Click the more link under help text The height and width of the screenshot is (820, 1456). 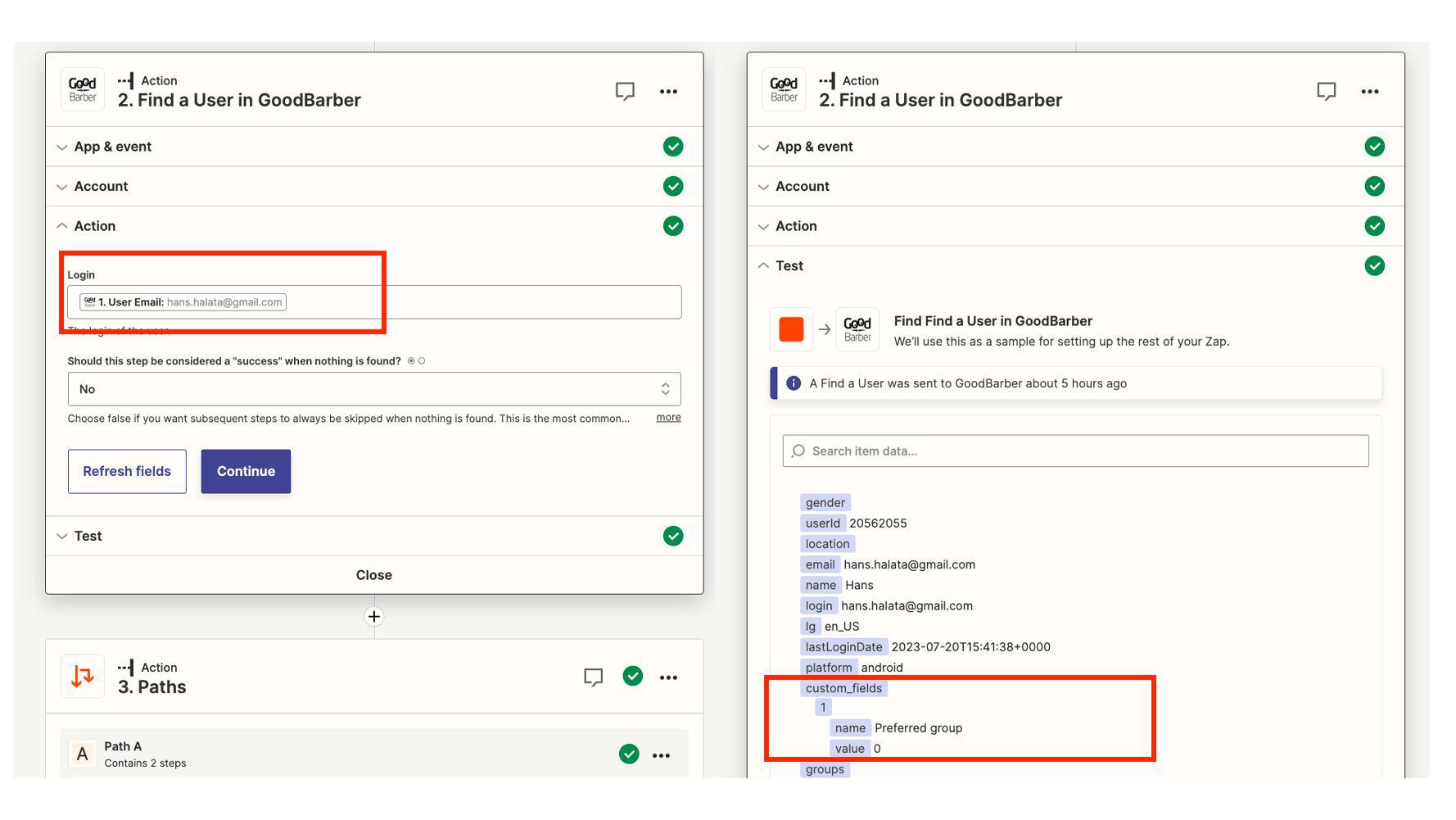pyautogui.click(x=668, y=418)
